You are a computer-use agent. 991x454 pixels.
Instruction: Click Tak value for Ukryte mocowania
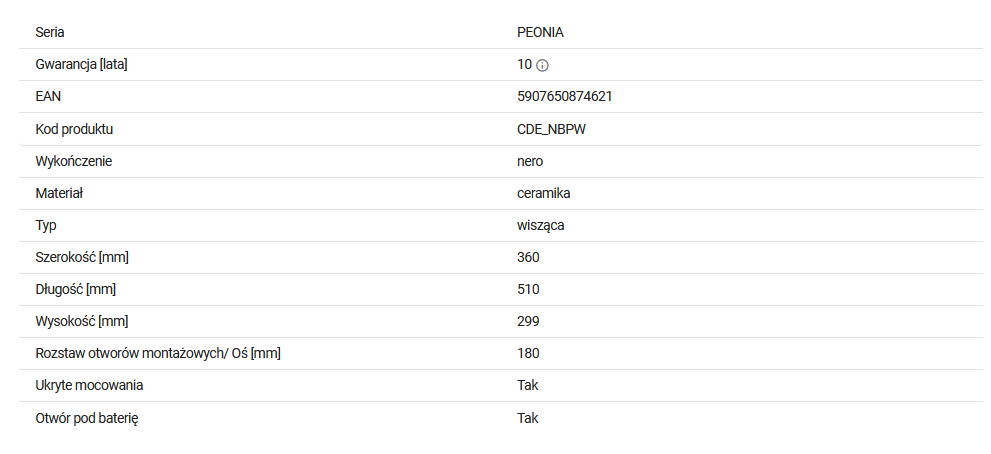(x=528, y=385)
